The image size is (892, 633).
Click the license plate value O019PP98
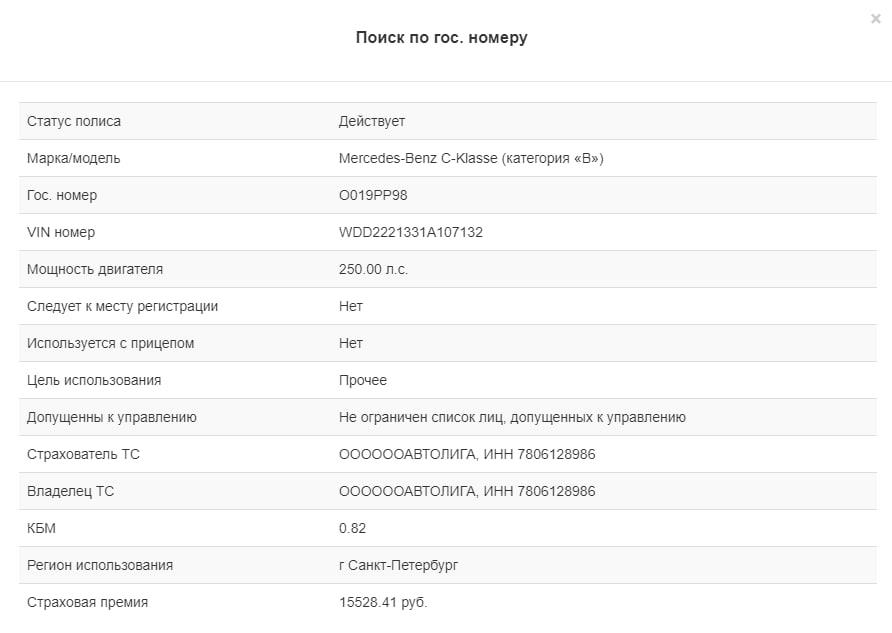(x=373, y=195)
